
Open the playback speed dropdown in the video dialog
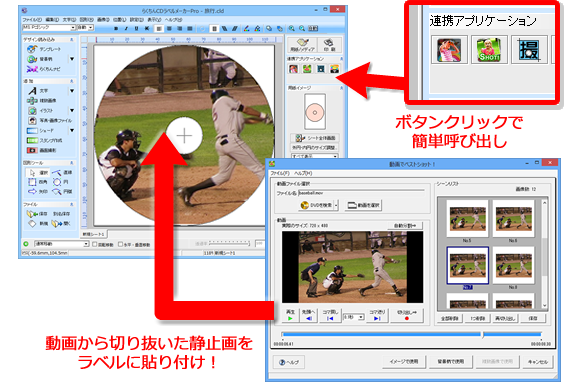coord(361,317)
